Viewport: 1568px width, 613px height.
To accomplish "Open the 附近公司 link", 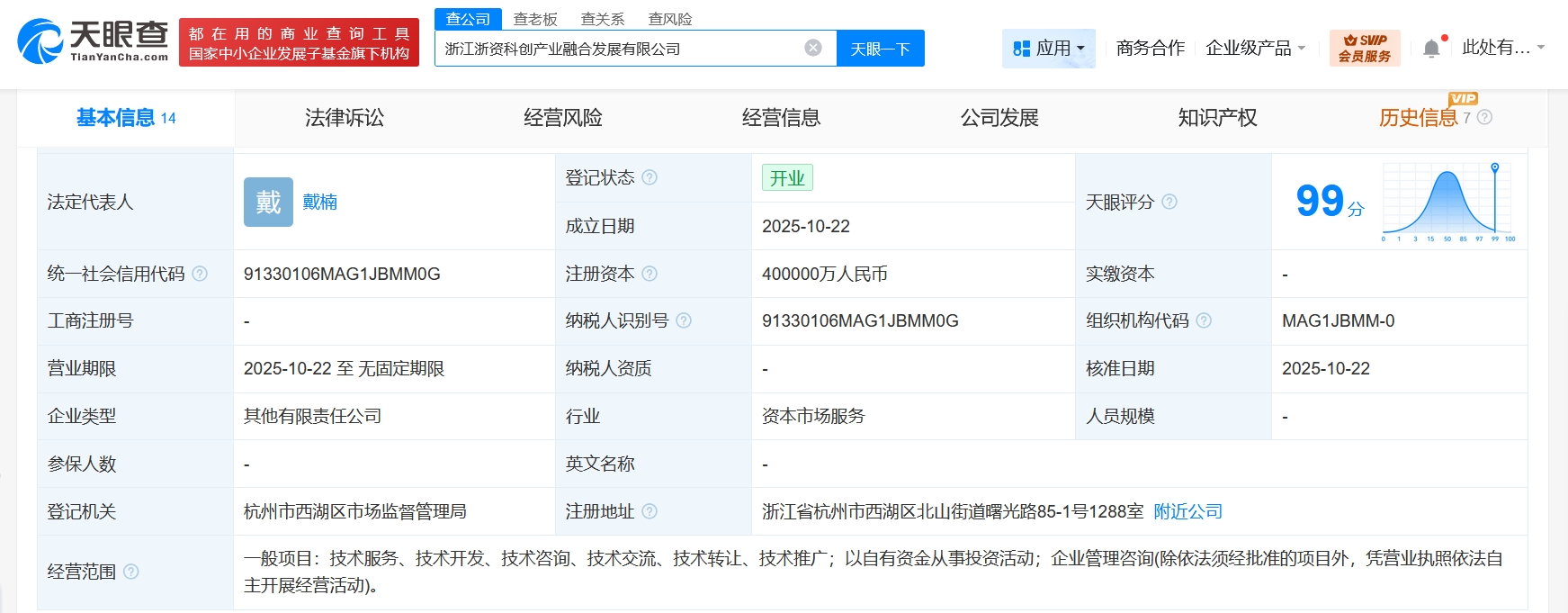I will pos(1187,511).
